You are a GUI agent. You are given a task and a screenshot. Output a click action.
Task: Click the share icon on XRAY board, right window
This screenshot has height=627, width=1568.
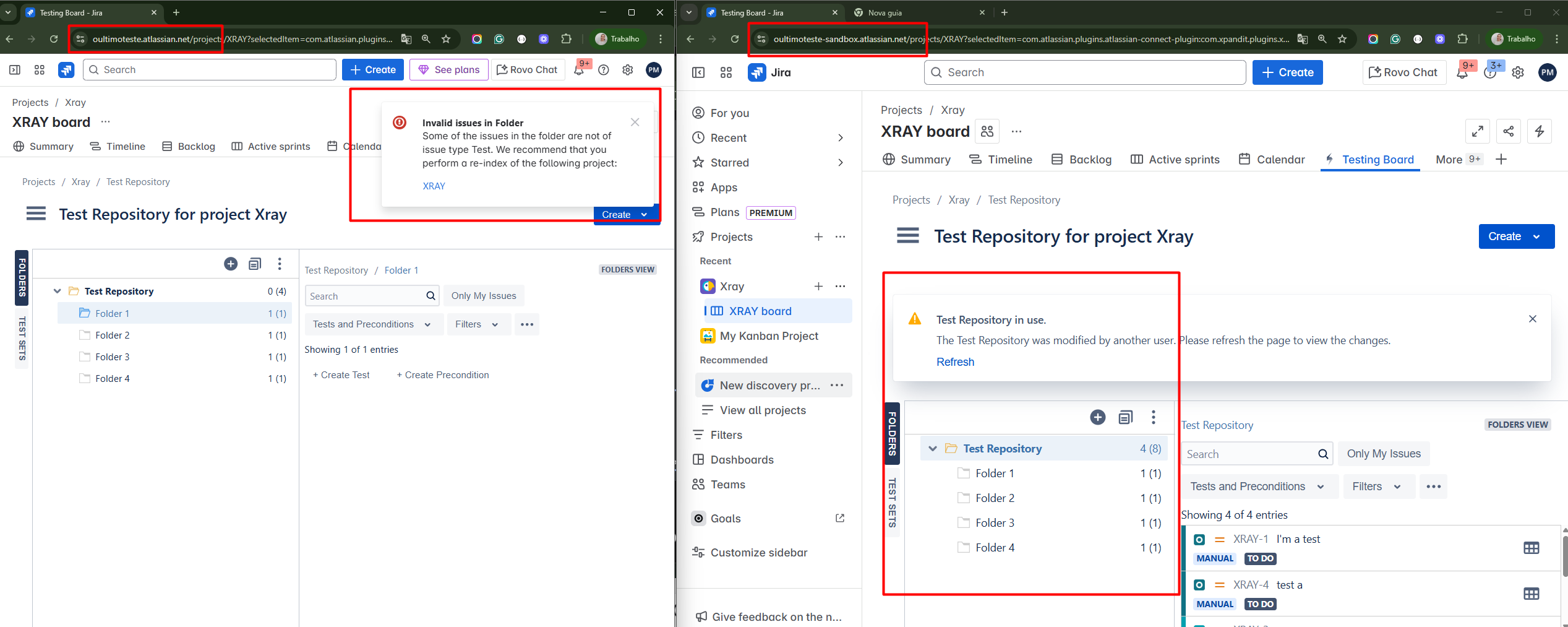(1509, 131)
